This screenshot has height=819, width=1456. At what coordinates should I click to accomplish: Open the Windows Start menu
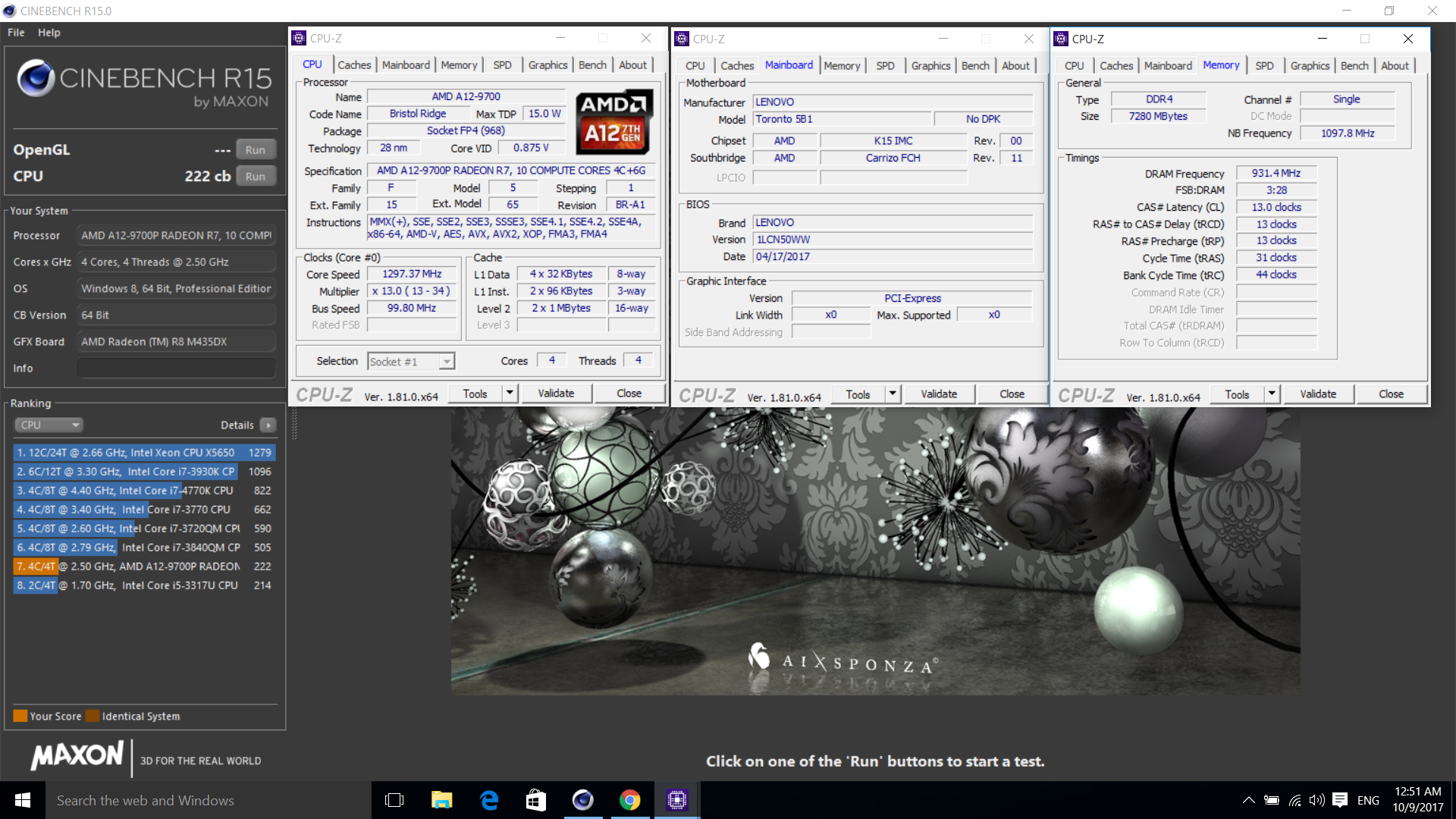pos(23,800)
